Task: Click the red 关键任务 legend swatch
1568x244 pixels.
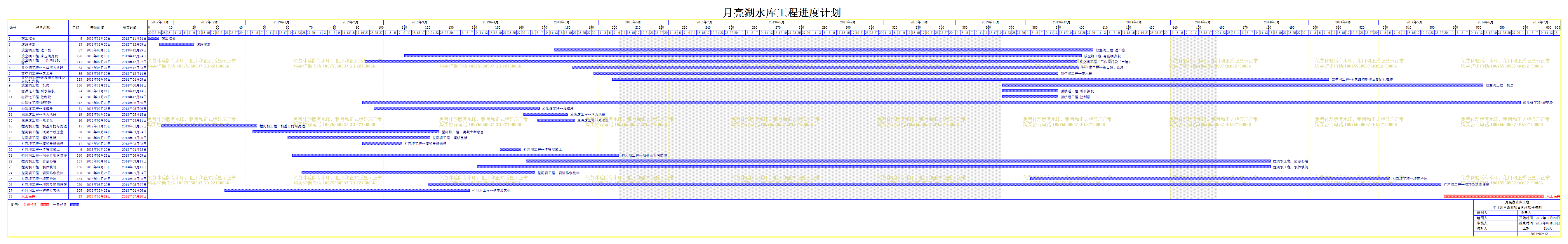Action: [44, 205]
